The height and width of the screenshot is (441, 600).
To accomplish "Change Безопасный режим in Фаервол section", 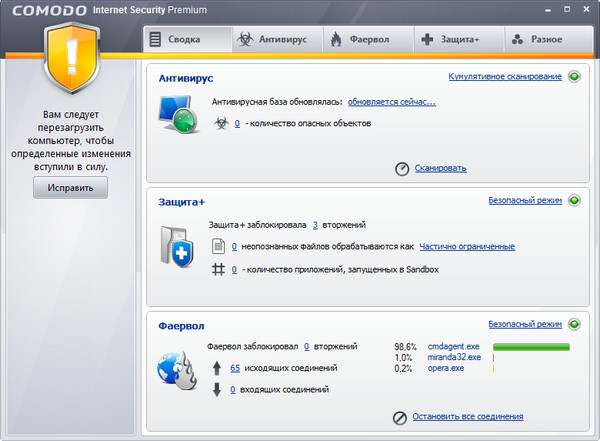I will 524,324.
